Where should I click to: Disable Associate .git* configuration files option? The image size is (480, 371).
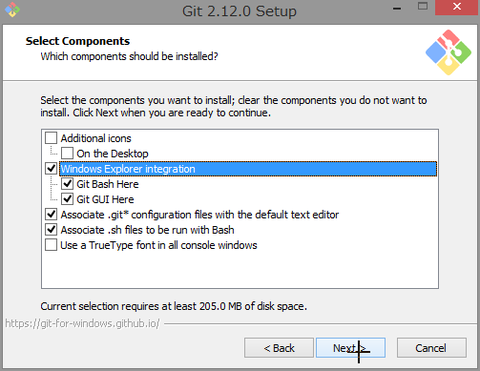click(x=51, y=214)
